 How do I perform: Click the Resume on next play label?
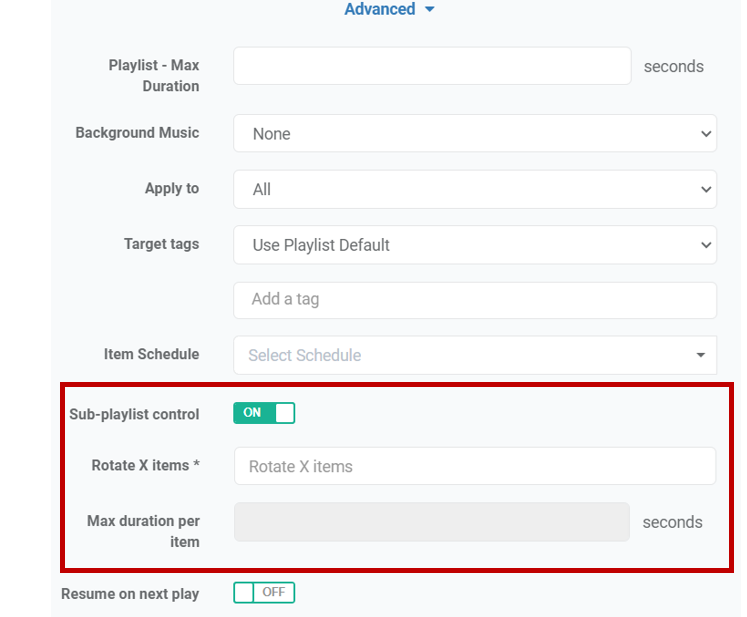[x=130, y=594]
